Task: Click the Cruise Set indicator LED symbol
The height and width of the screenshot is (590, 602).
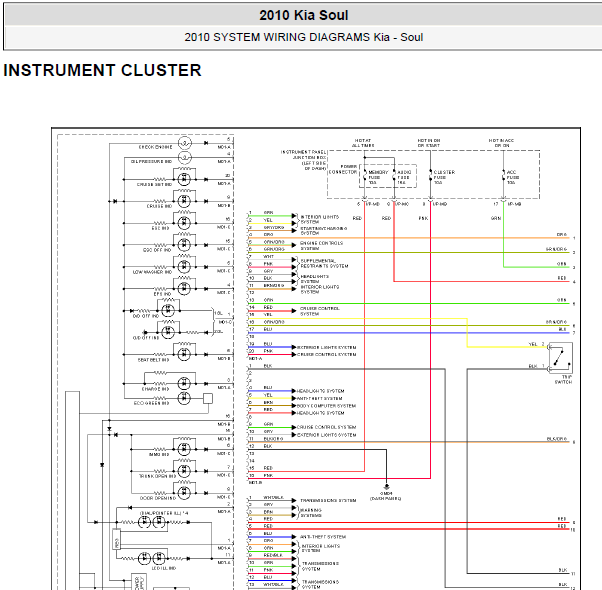Action: point(184,179)
